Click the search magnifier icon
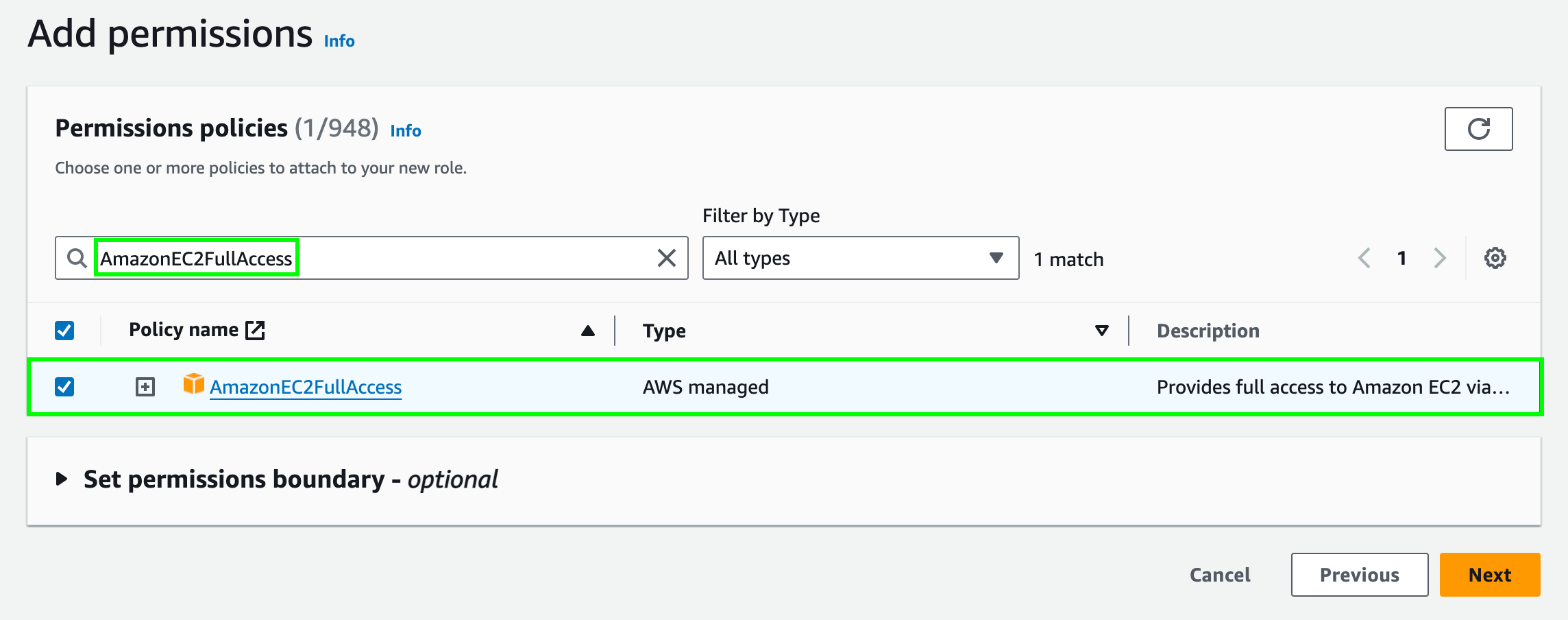Image resolution: width=1568 pixels, height=620 pixels. point(77,259)
